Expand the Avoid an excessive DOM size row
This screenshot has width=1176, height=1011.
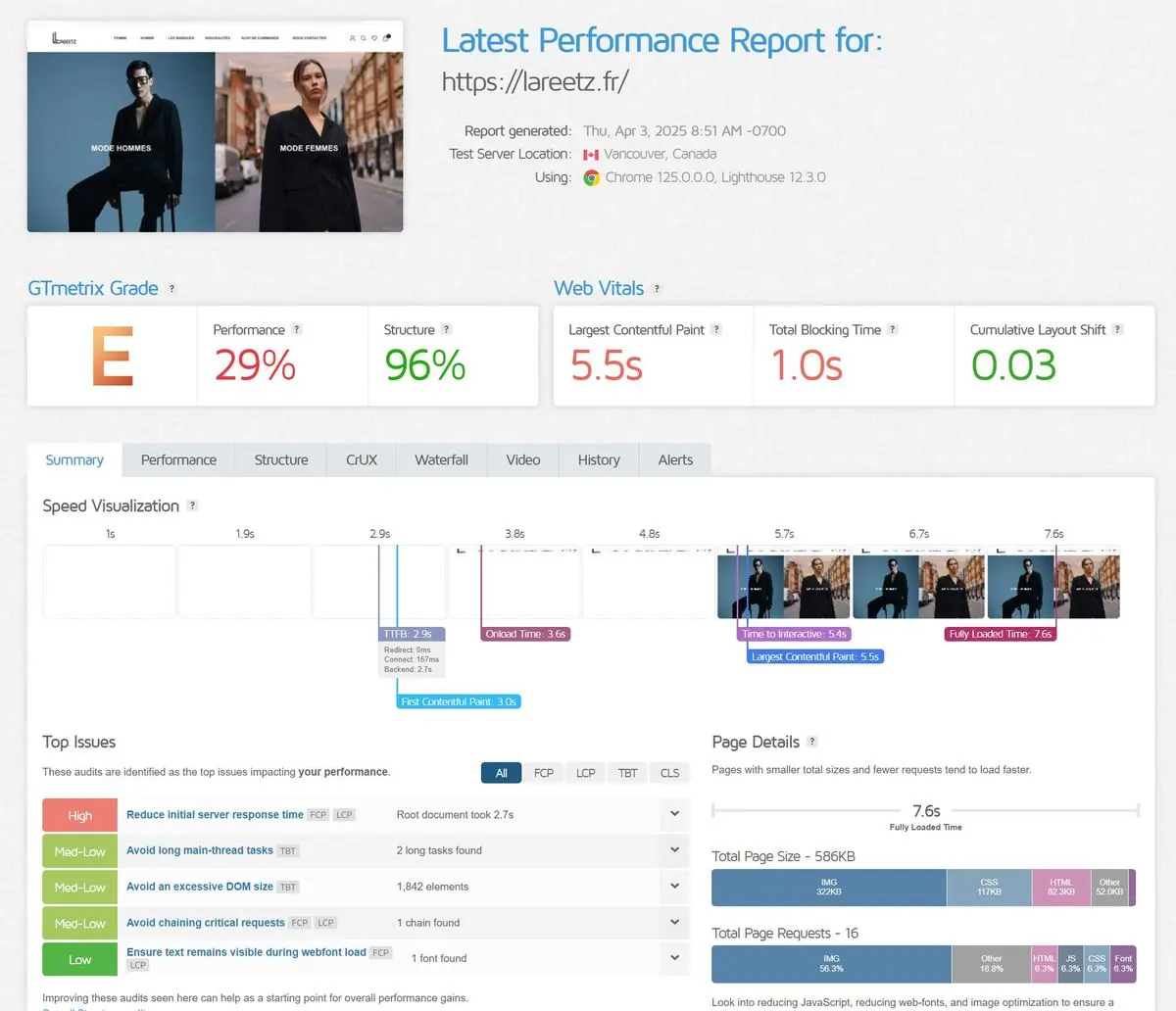pos(674,887)
